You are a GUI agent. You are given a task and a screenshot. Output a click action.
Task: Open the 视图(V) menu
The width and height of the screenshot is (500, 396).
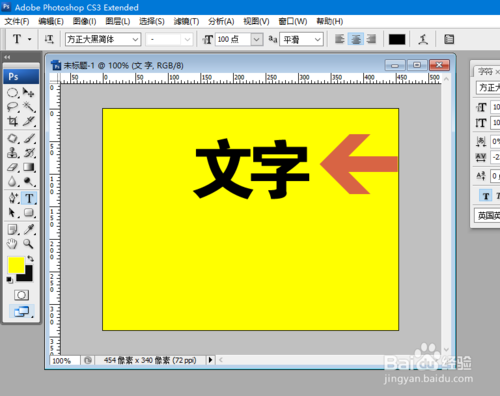[256, 22]
